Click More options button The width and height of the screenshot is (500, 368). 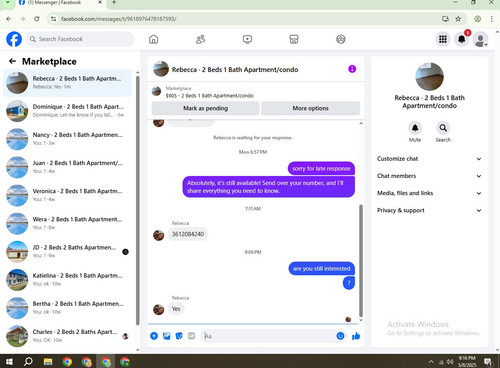tap(310, 108)
